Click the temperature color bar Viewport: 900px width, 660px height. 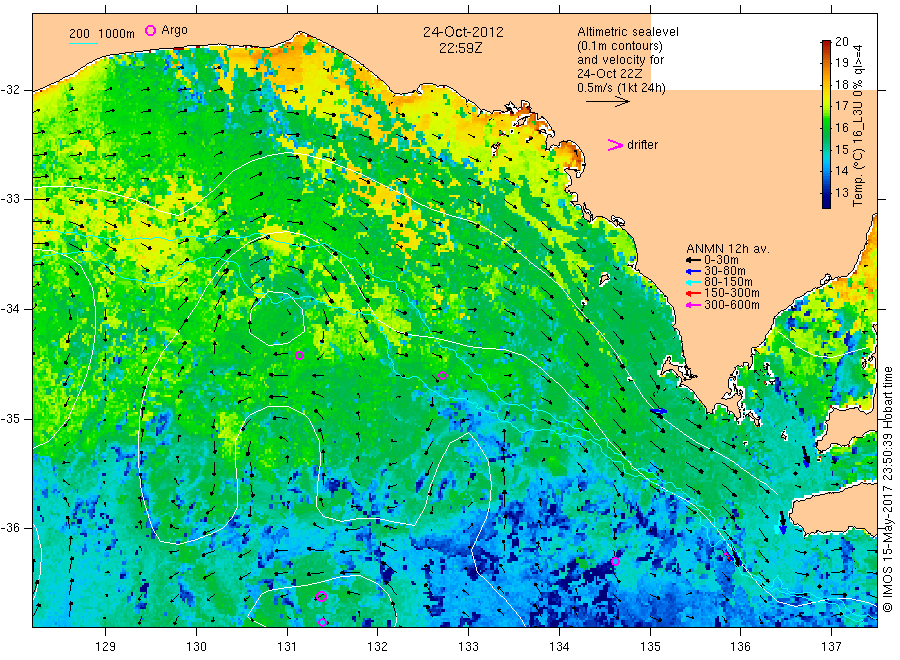coord(826,124)
